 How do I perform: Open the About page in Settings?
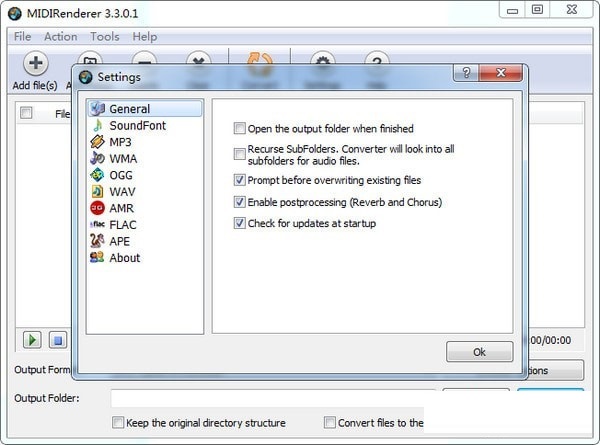124,257
